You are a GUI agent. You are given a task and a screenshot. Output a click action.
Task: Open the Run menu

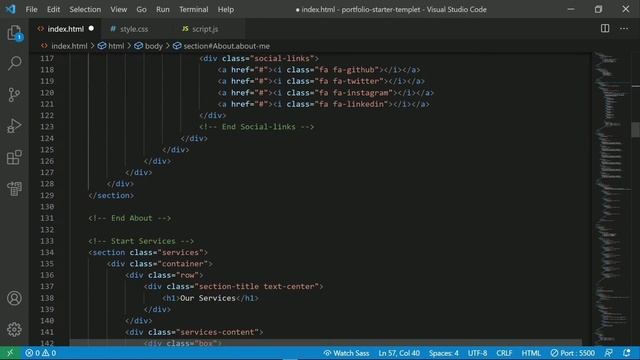pos(162,9)
